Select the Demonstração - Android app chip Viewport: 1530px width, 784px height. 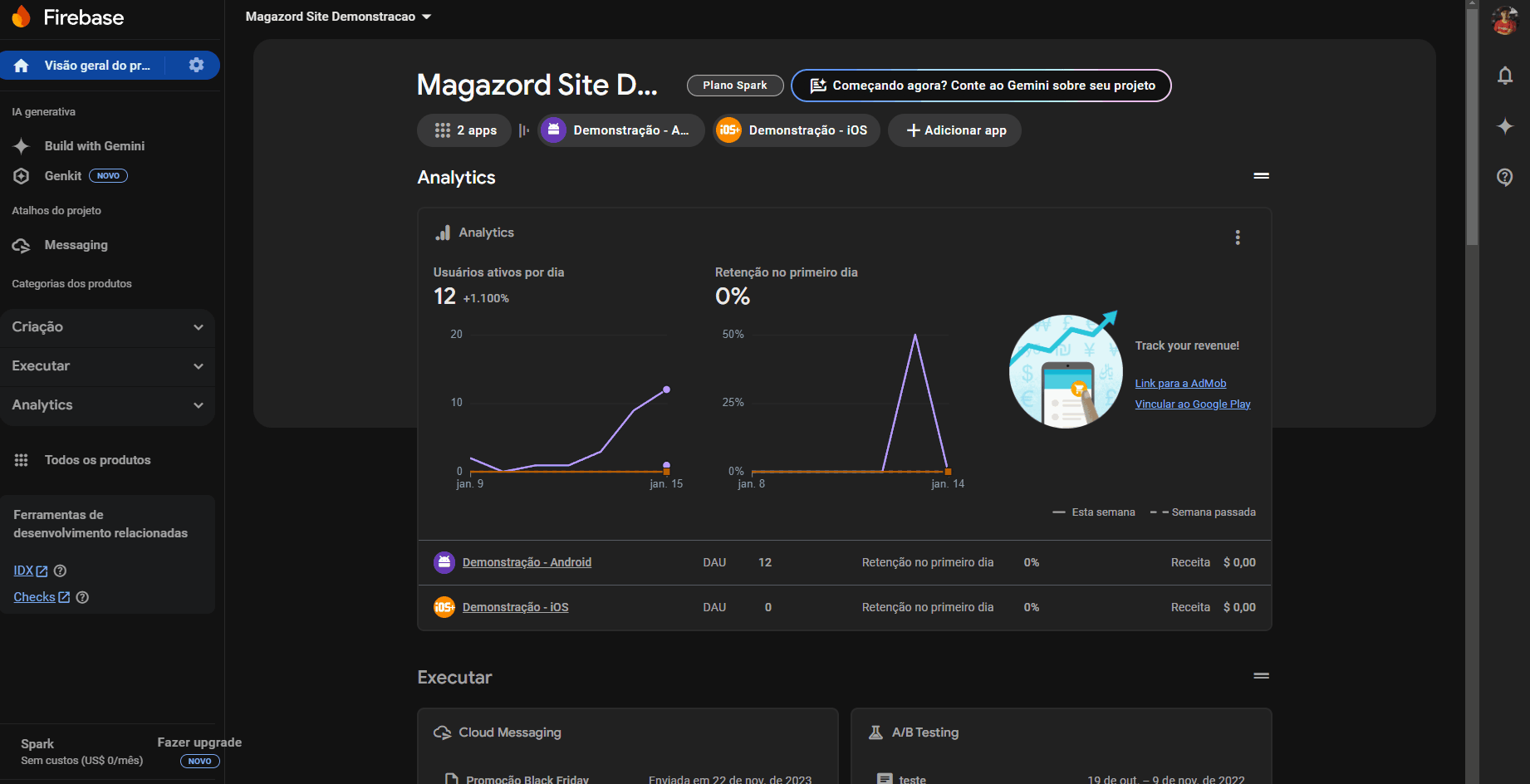[620, 130]
